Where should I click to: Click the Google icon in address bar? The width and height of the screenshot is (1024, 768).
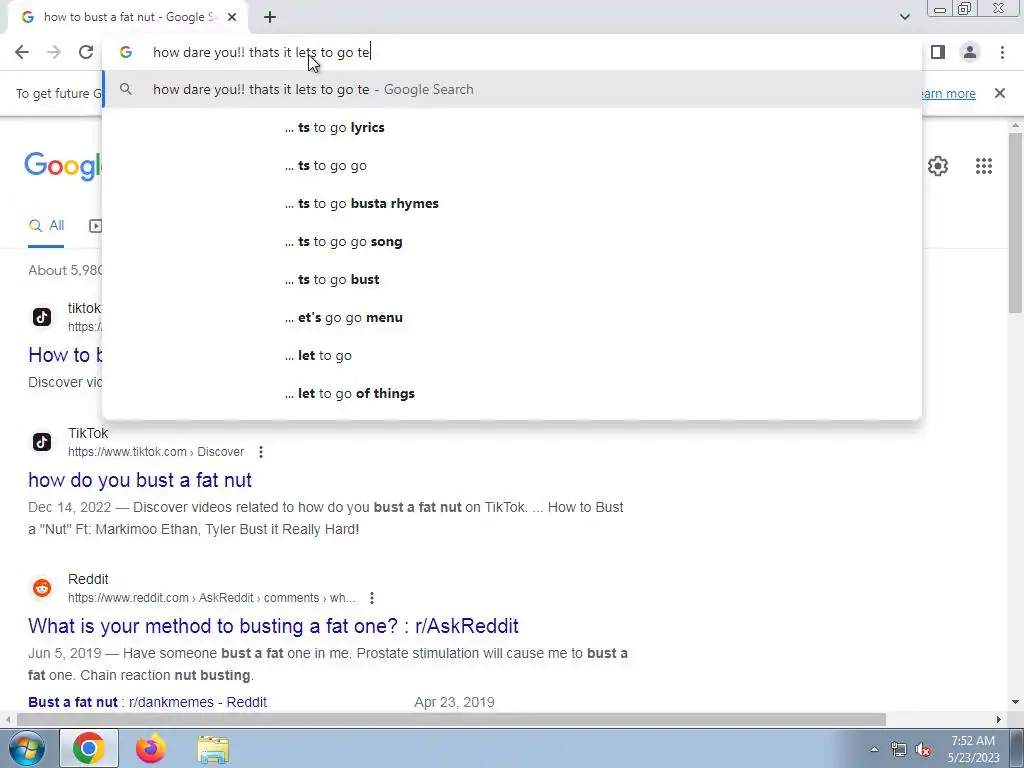tap(126, 52)
